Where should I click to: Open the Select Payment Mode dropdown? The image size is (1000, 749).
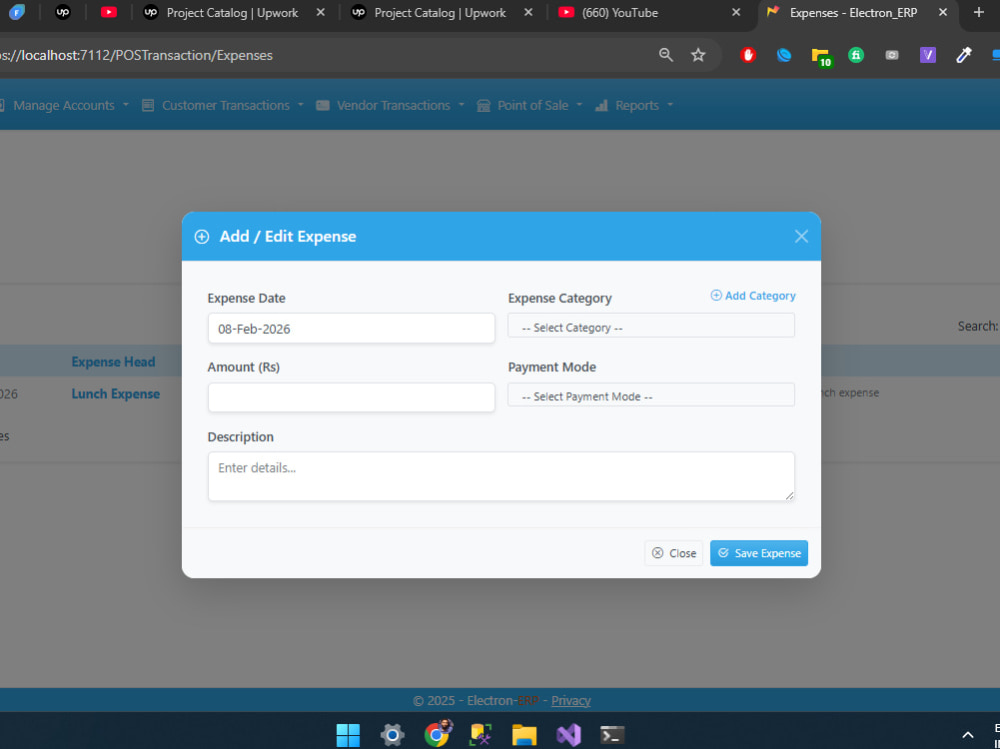point(651,396)
